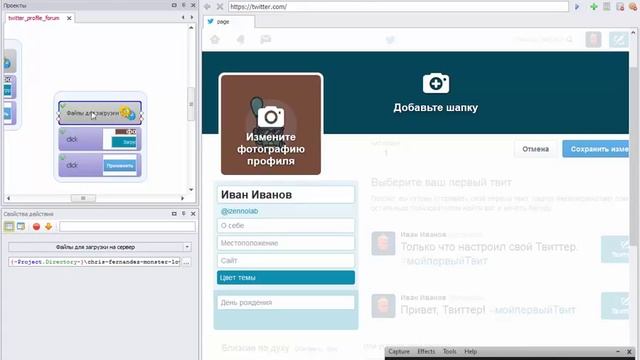Click the pin icon of the projects panel
This screenshot has width=640, height=360.
[x=184, y=5]
